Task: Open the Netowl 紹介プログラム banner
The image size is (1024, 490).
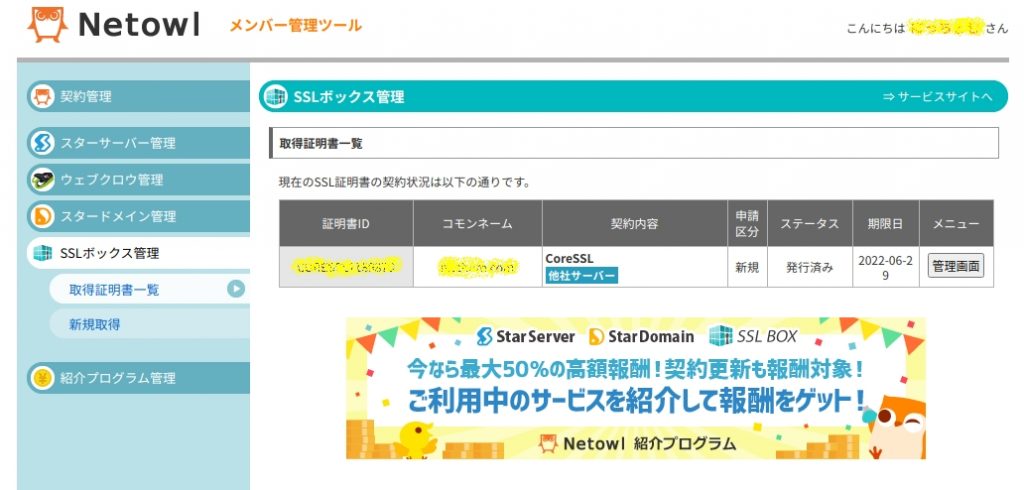Action: click(635, 388)
